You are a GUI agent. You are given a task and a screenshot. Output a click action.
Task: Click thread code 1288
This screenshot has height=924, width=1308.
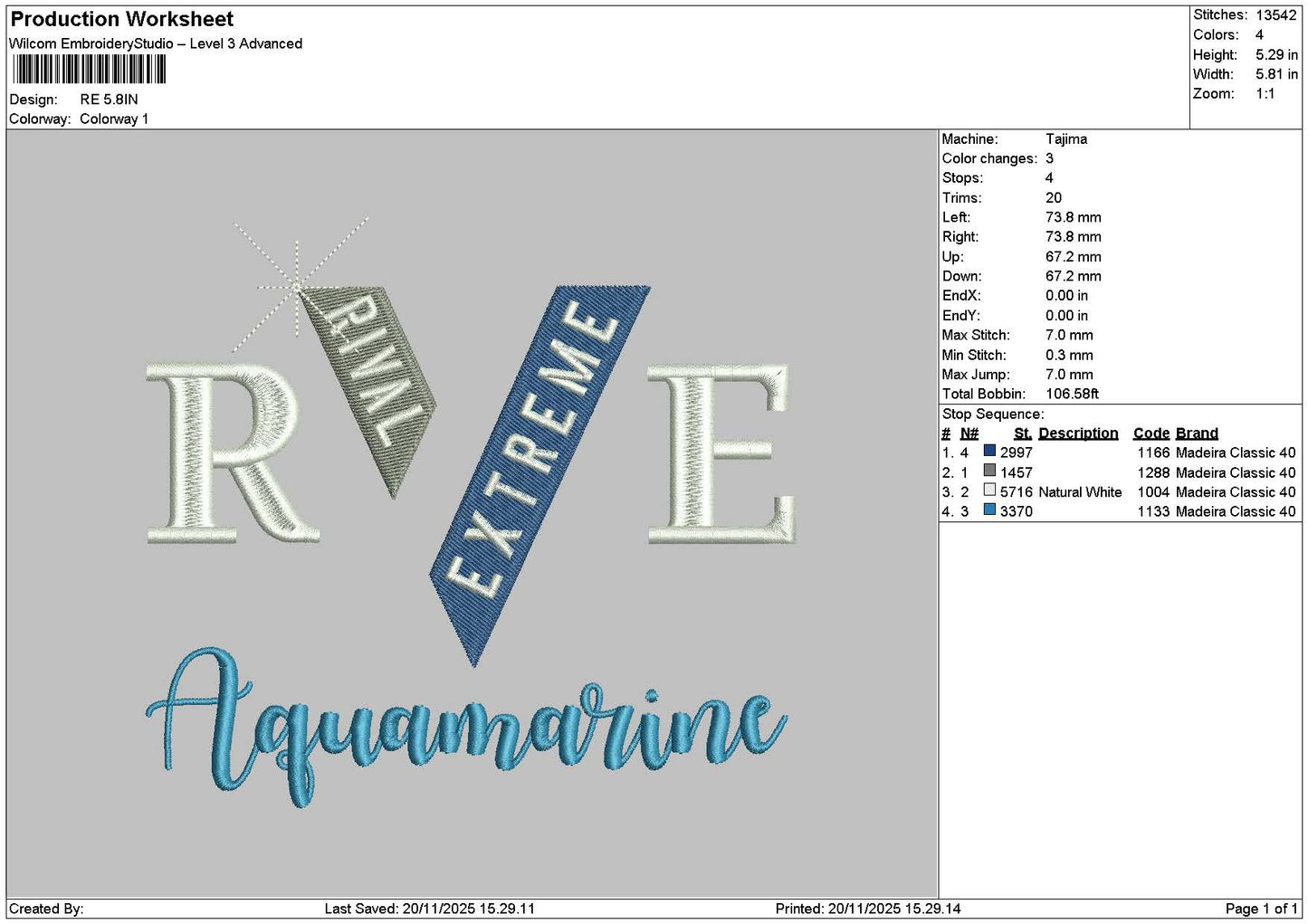click(x=1153, y=472)
